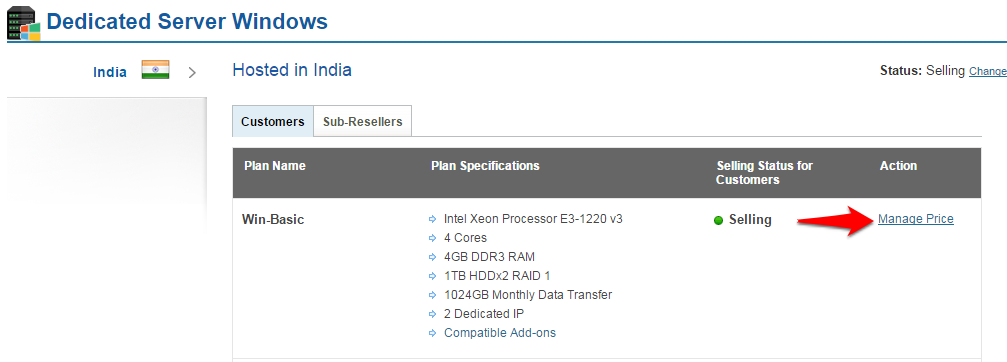Image resolution: width=1007 pixels, height=362 pixels.
Task: Click the Change status link
Action: [x=988, y=71]
